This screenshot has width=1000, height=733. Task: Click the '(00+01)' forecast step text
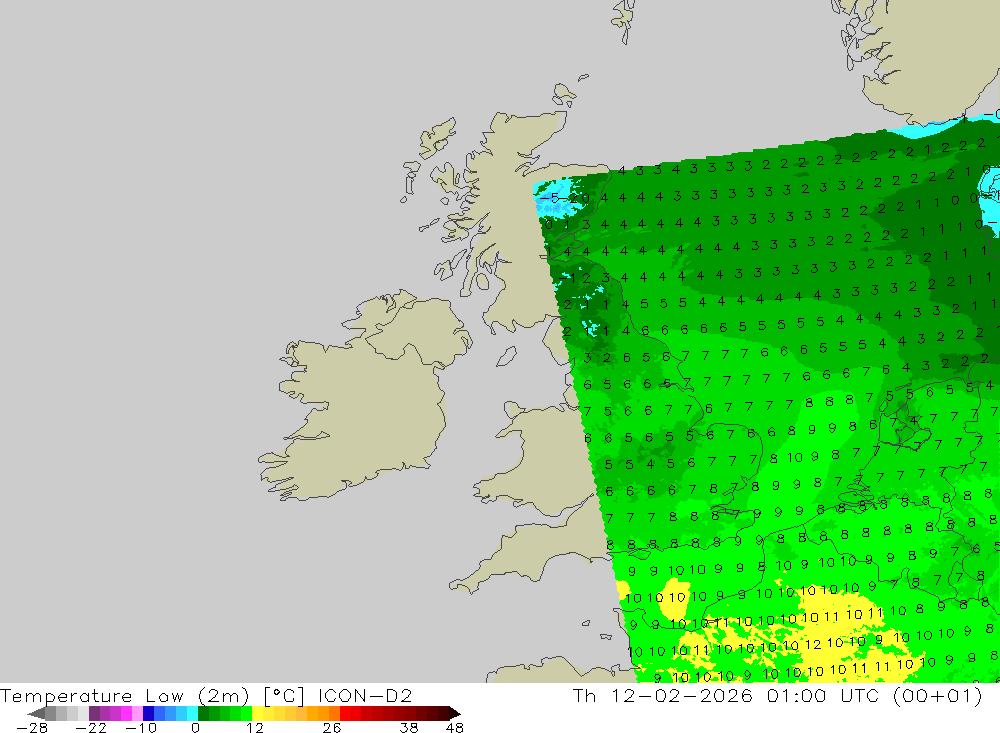(x=938, y=695)
